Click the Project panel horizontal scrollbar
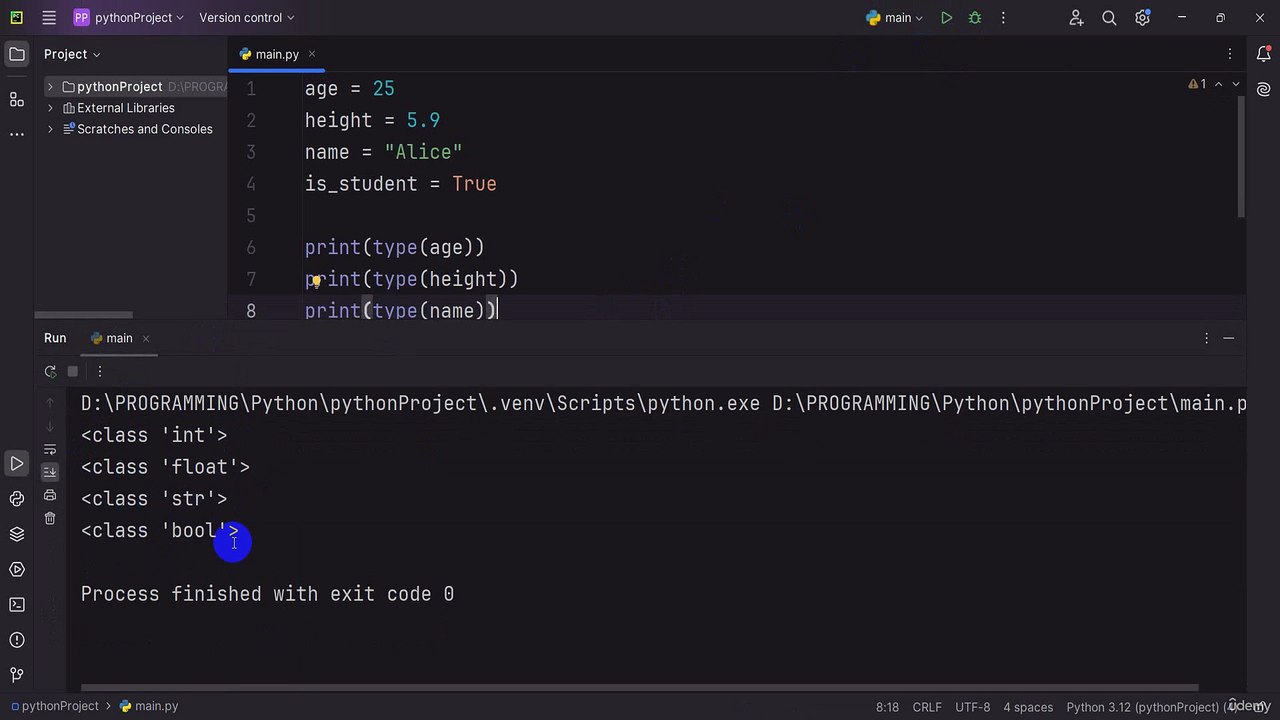The image size is (1280, 720). click(x=83, y=314)
